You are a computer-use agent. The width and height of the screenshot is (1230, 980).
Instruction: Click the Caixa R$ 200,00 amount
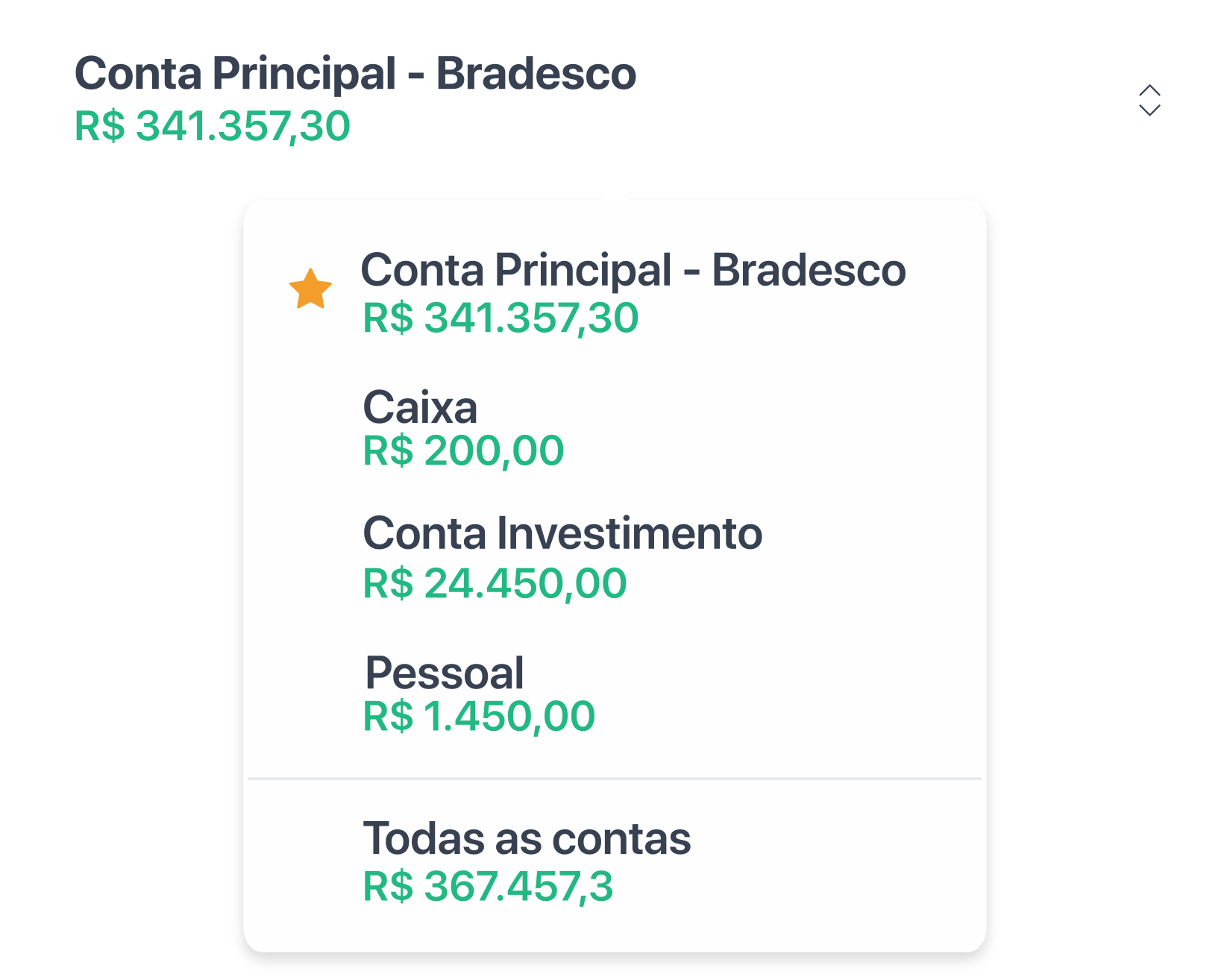(462, 449)
